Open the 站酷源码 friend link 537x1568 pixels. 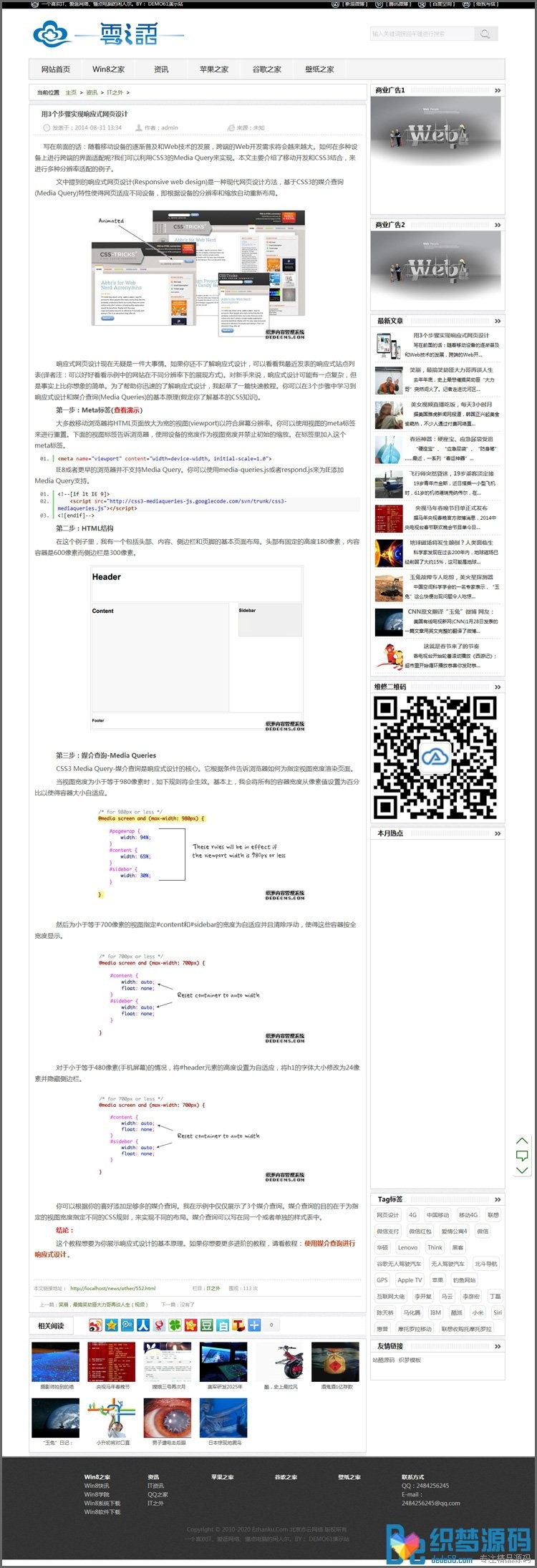(384, 1359)
